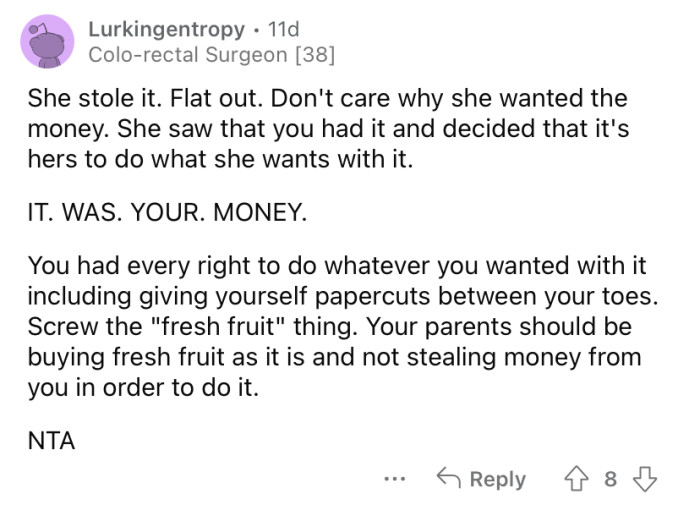Click the reply arrow icon
The width and height of the screenshot is (700, 505).
tap(447, 479)
